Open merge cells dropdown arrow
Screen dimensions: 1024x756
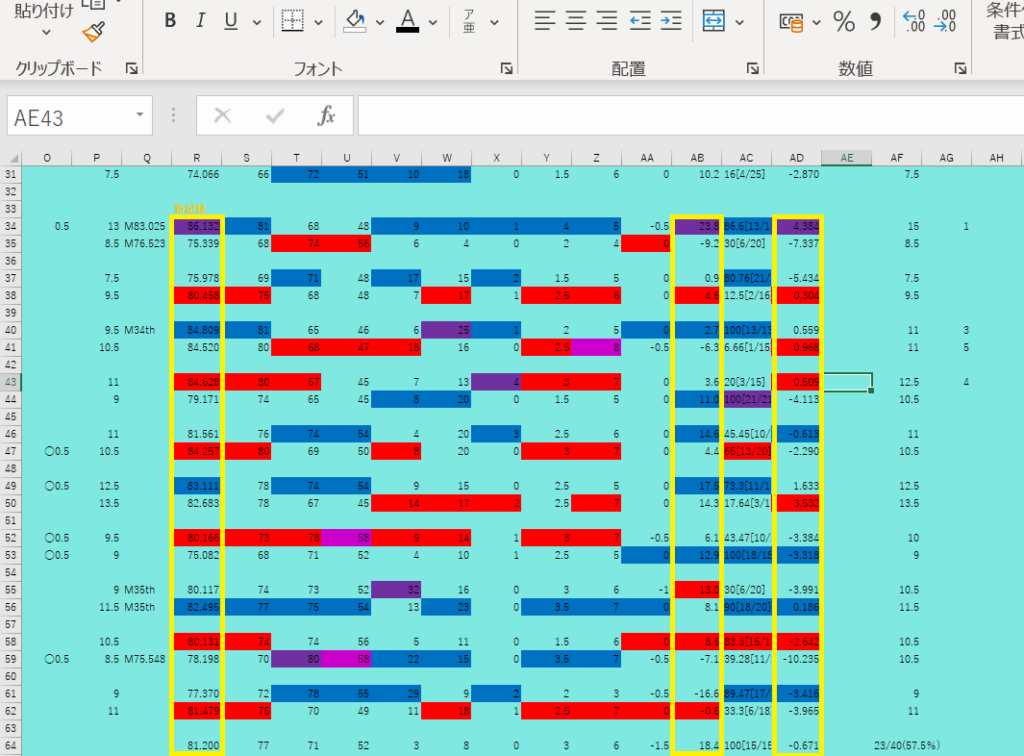tap(739, 22)
